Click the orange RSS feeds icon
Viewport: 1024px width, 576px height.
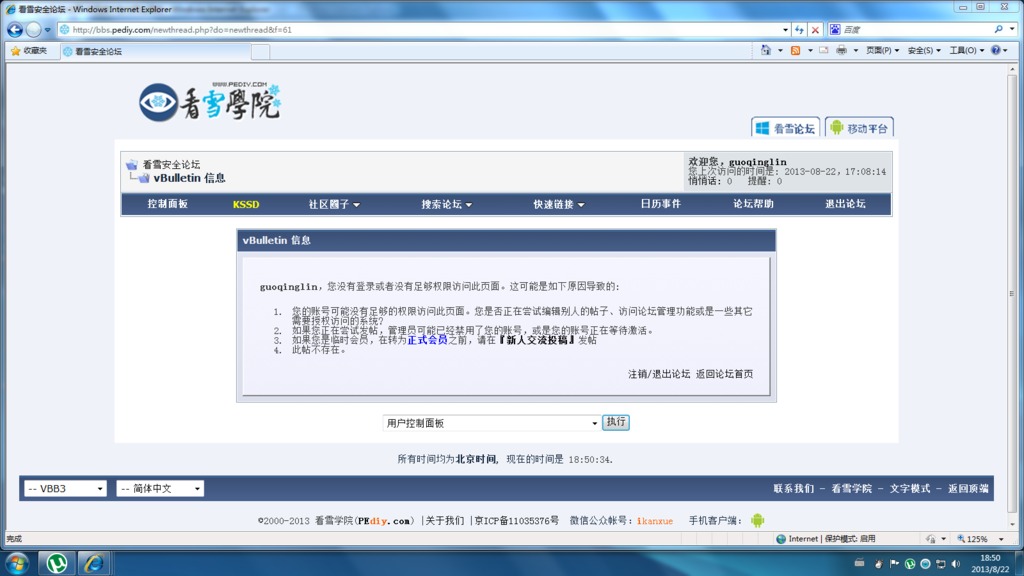(x=795, y=50)
